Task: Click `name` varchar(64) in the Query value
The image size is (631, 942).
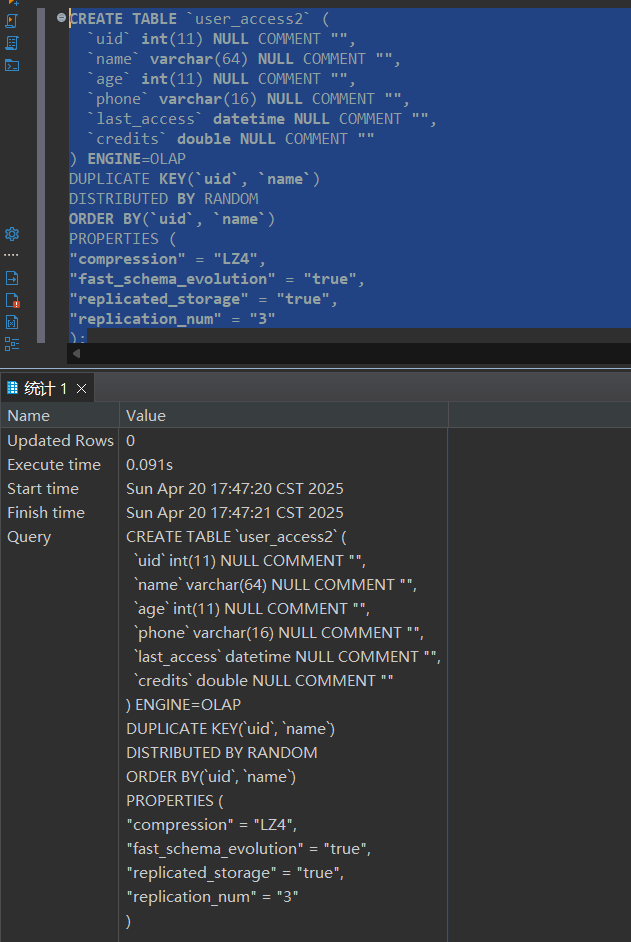Action: pos(201,585)
